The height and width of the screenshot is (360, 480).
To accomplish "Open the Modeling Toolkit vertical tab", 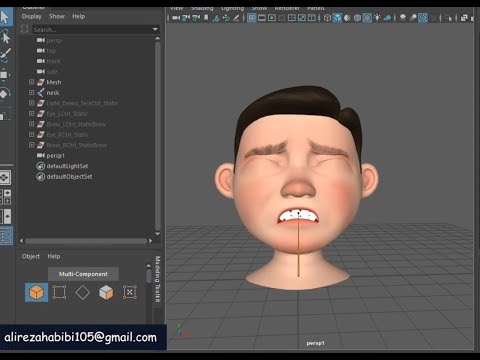I will pos(158,279).
